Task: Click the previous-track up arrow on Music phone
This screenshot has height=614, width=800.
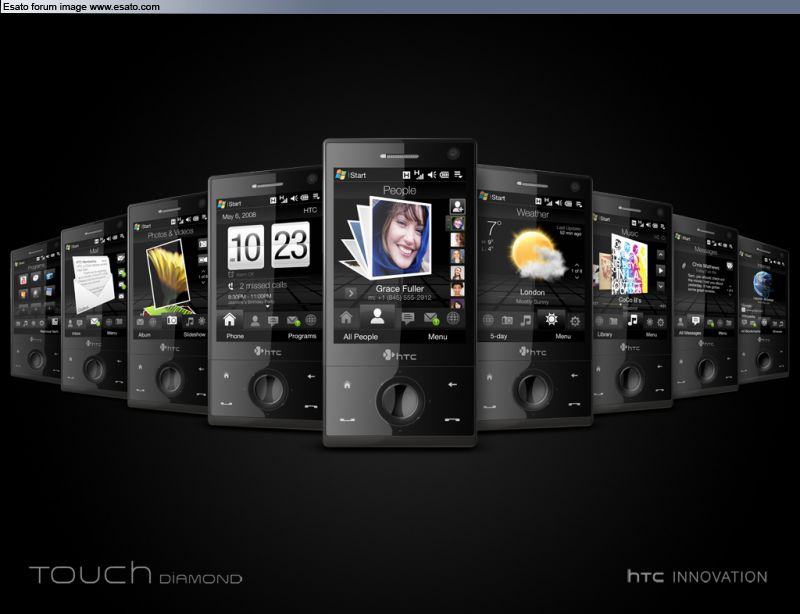Action: [x=660, y=254]
